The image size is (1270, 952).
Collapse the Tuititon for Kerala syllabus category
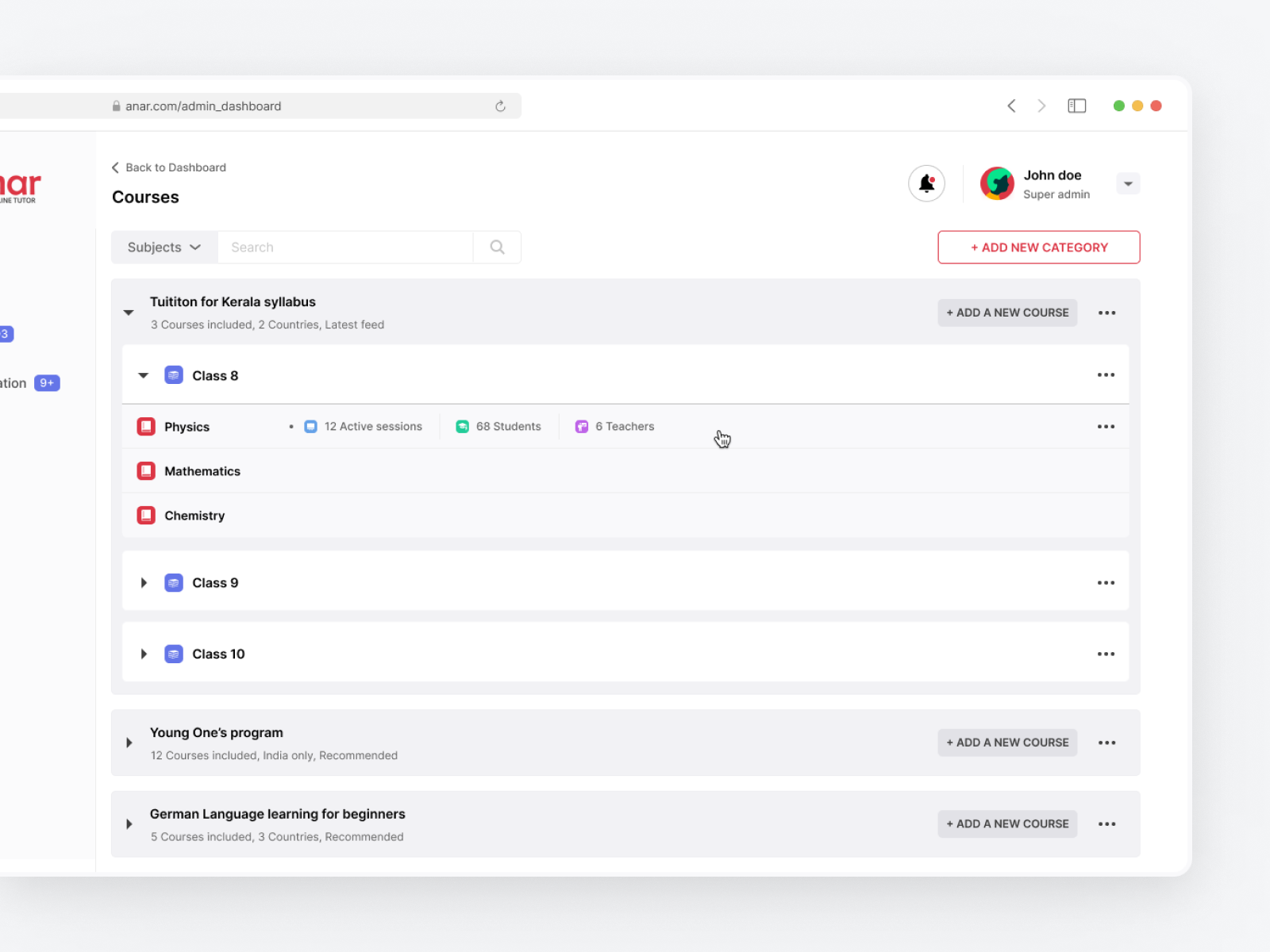point(129,312)
